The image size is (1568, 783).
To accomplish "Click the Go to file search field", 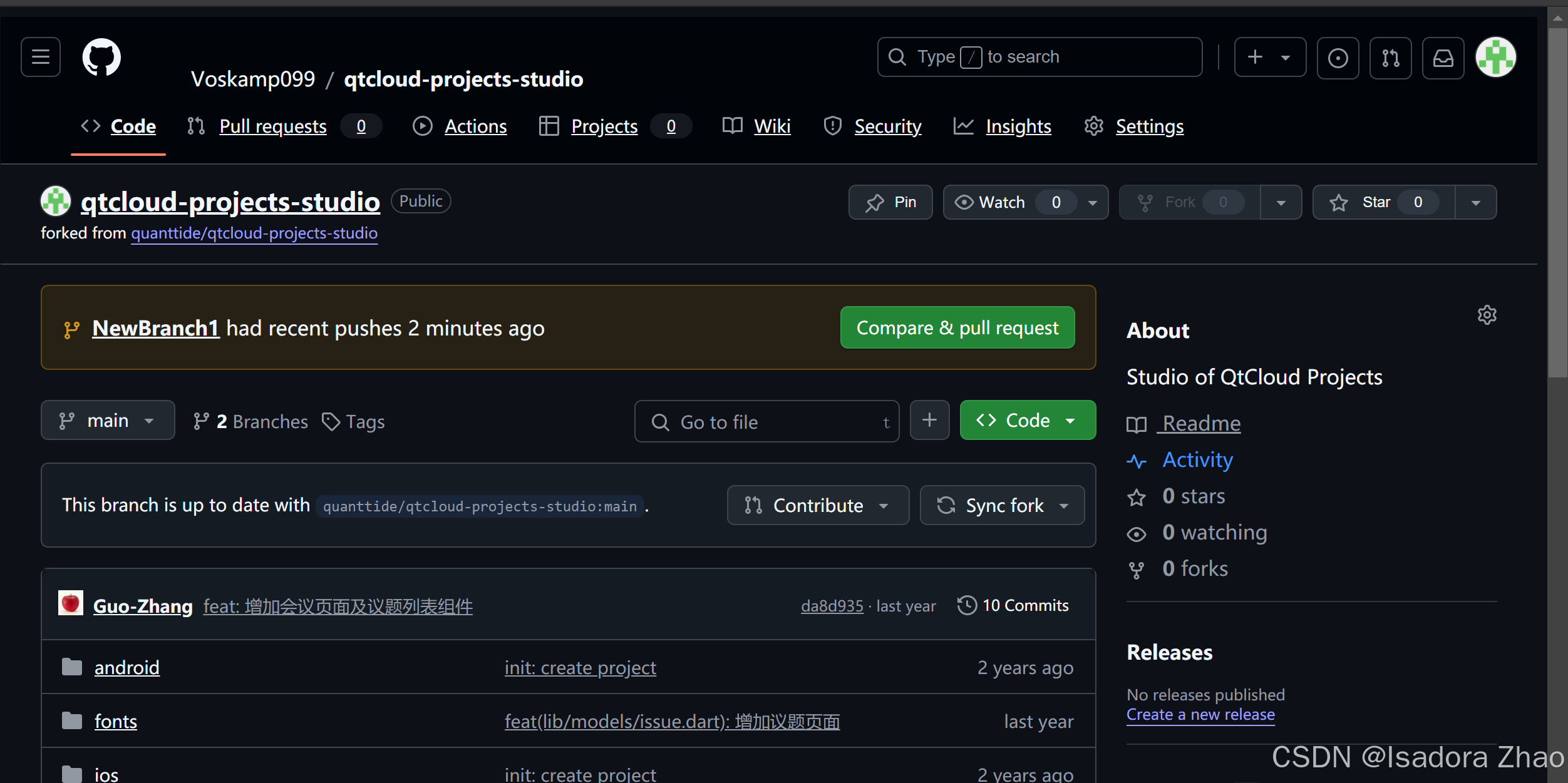I will [766, 422].
